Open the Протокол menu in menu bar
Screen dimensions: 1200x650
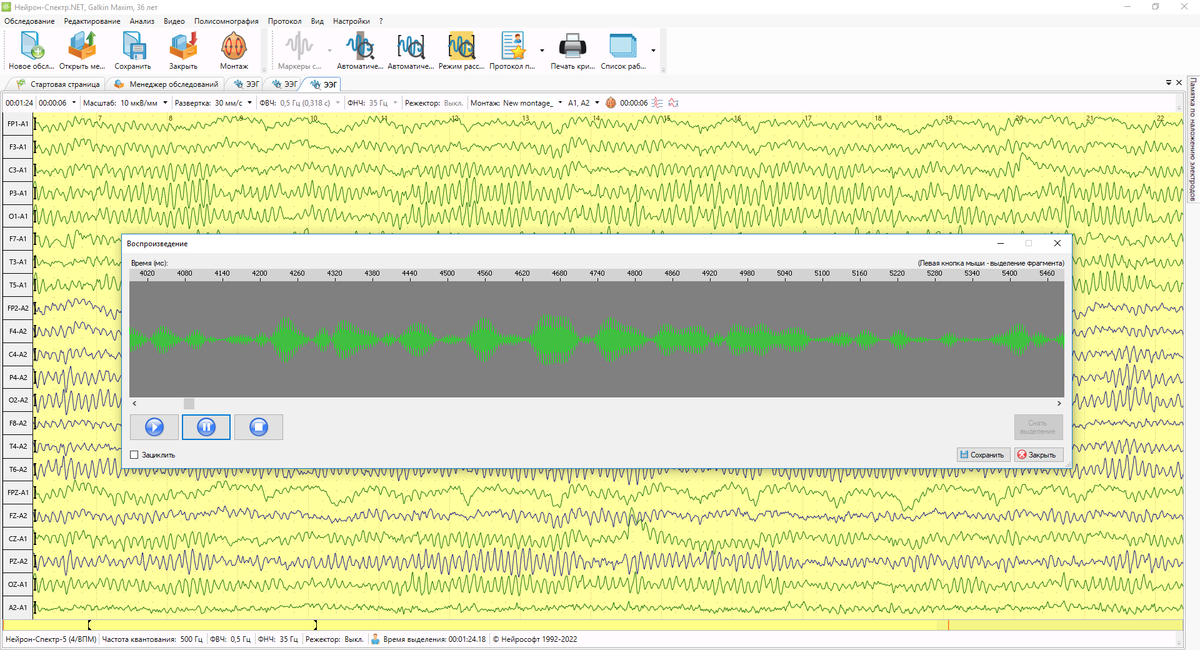[285, 21]
